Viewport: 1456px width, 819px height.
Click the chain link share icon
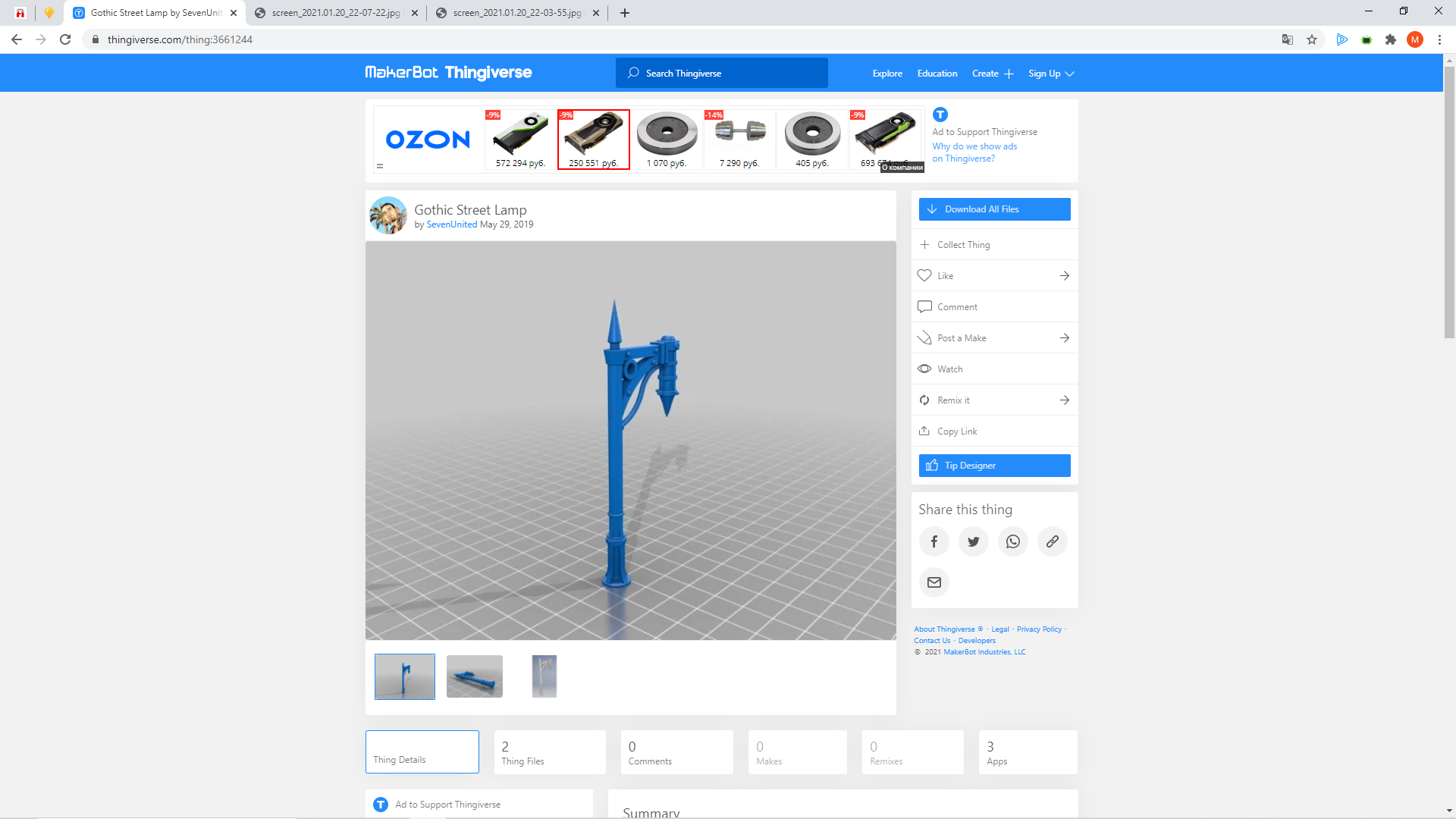1053,541
